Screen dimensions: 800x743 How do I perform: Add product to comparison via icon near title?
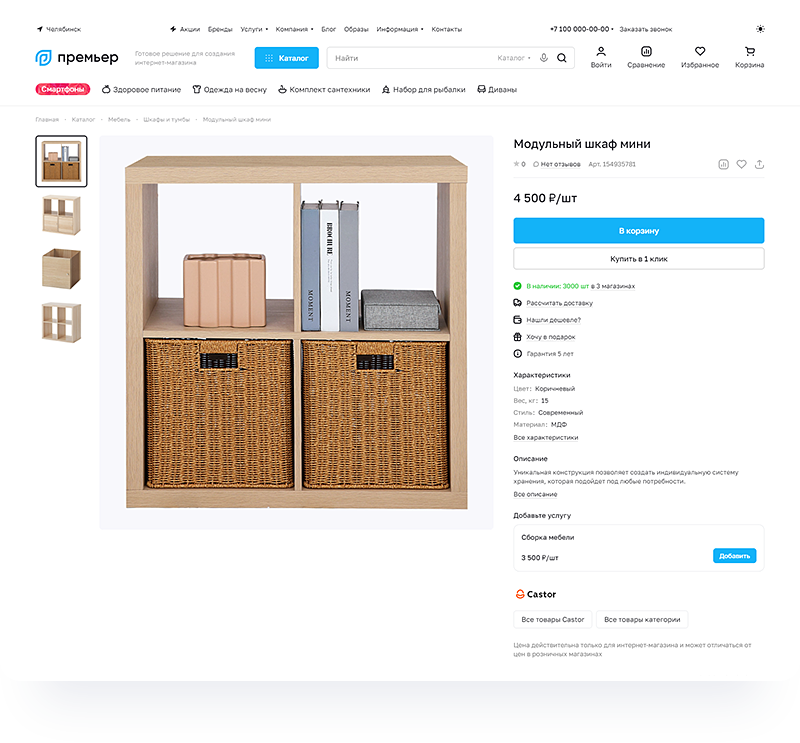723,164
